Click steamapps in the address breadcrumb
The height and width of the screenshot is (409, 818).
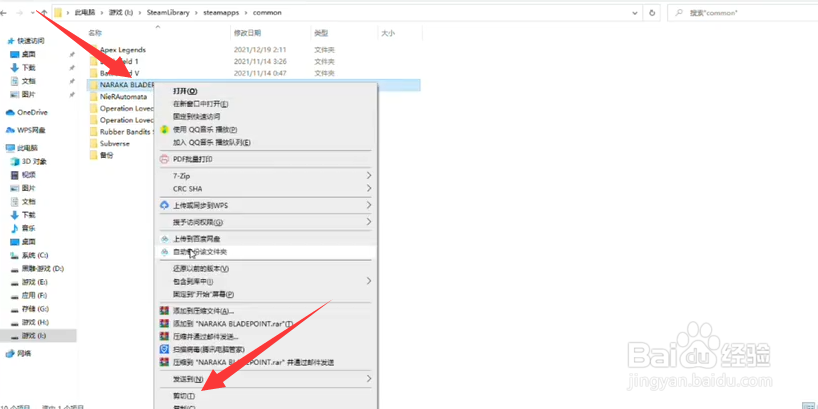coord(220,13)
